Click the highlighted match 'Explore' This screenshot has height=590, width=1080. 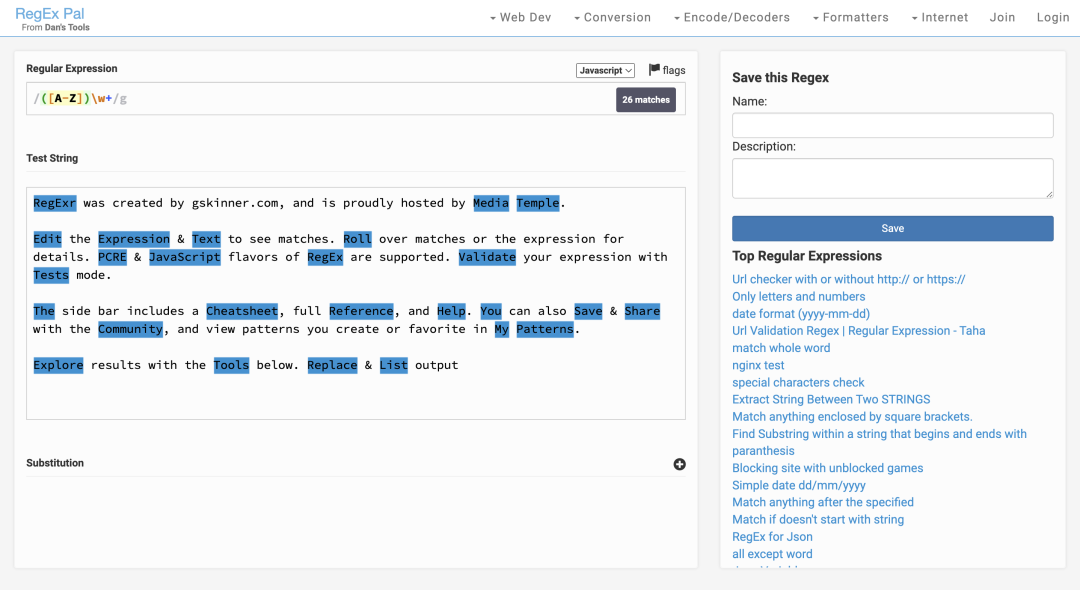(58, 365)
